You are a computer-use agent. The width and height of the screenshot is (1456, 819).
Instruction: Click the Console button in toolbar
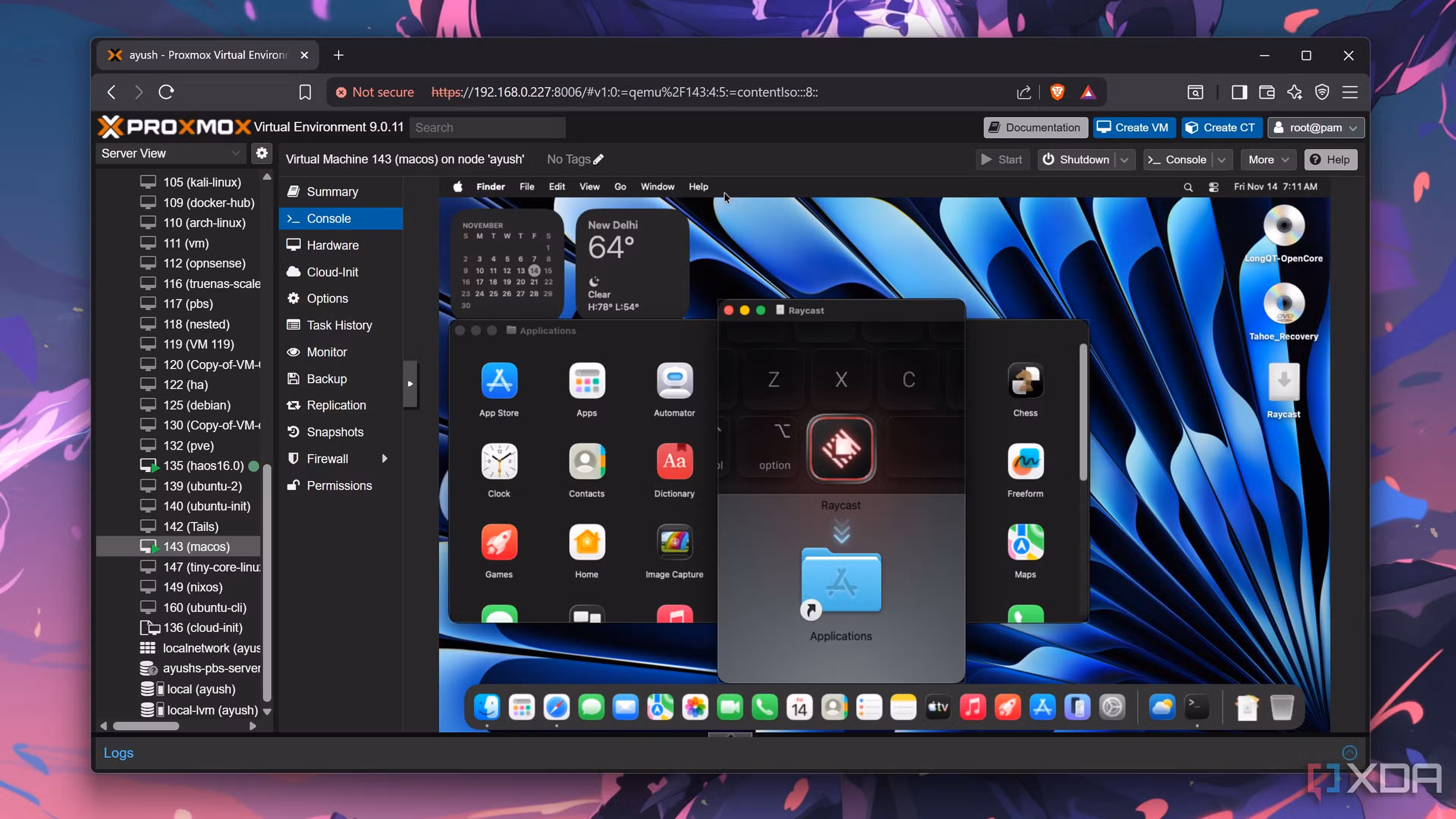point(1178,160)
